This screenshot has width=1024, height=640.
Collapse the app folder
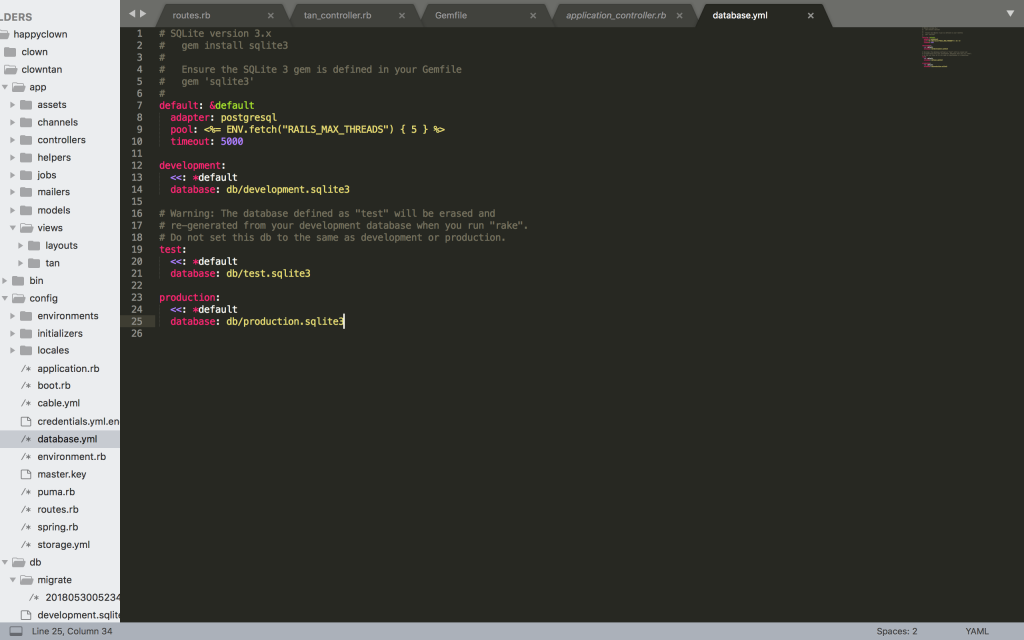[5, 87]
